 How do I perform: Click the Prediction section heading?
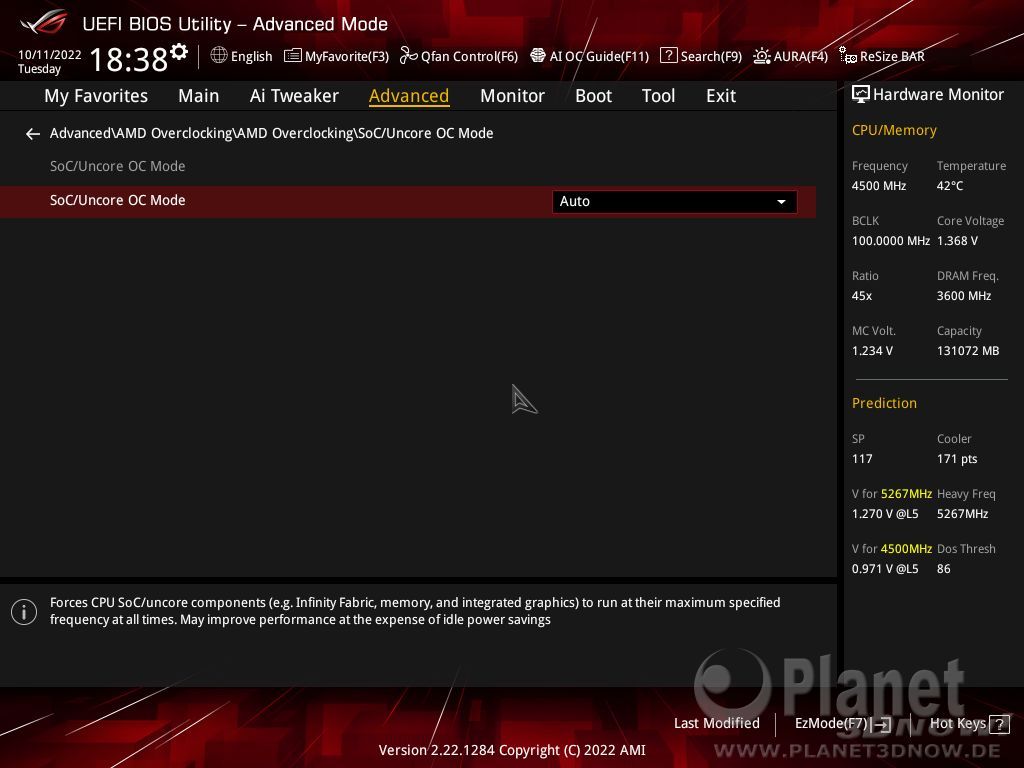click(884, 403)
